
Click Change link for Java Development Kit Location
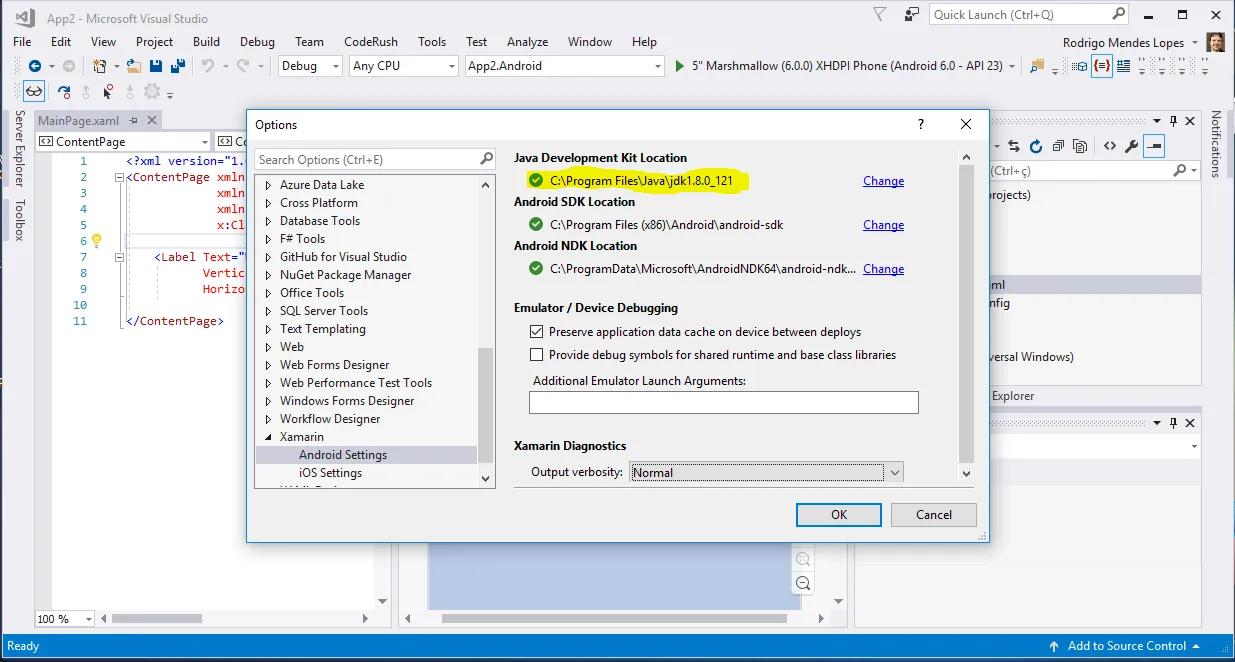point(883,181)
